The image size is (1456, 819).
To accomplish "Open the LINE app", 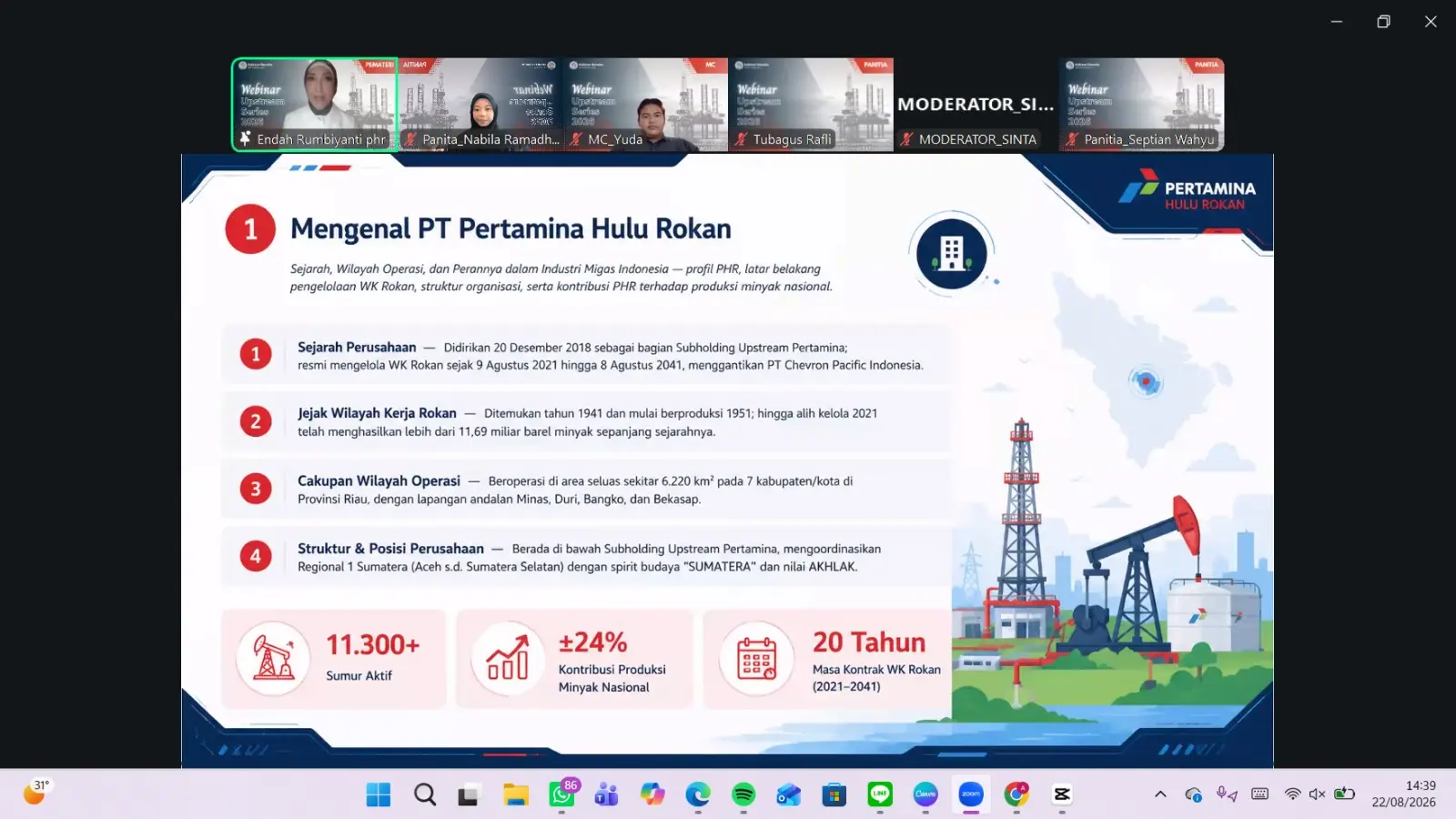I will coord(880,794).
